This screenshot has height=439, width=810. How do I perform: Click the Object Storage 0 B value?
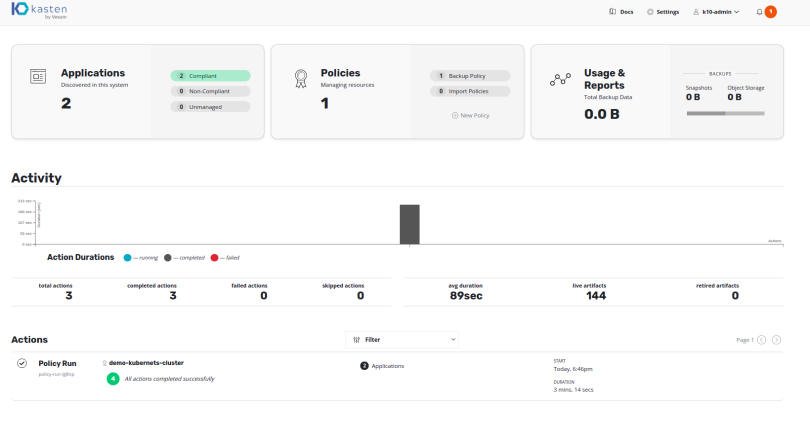tap(735, 97)
